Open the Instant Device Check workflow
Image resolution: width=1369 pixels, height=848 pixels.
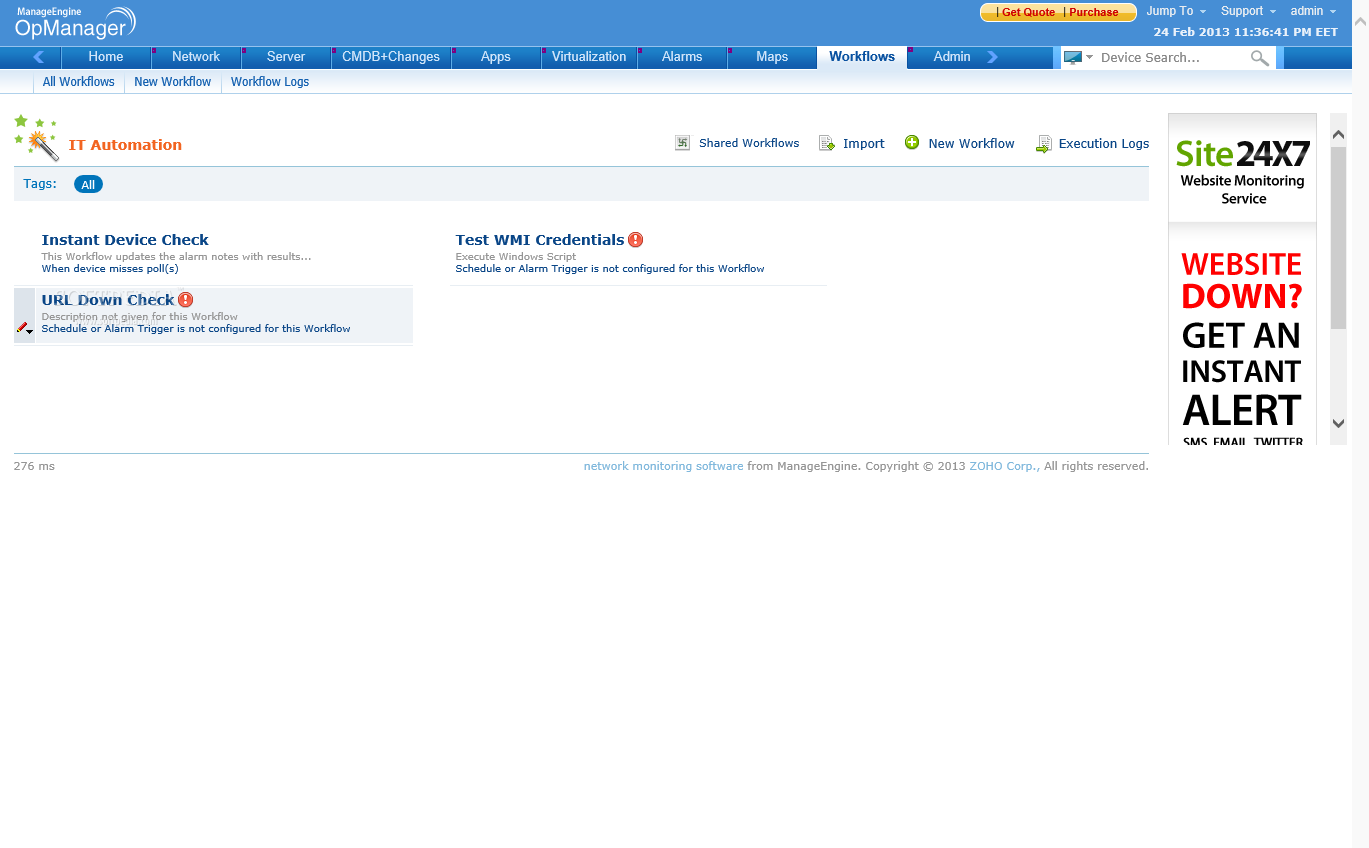pyautogui.click(x=125, y=240)
